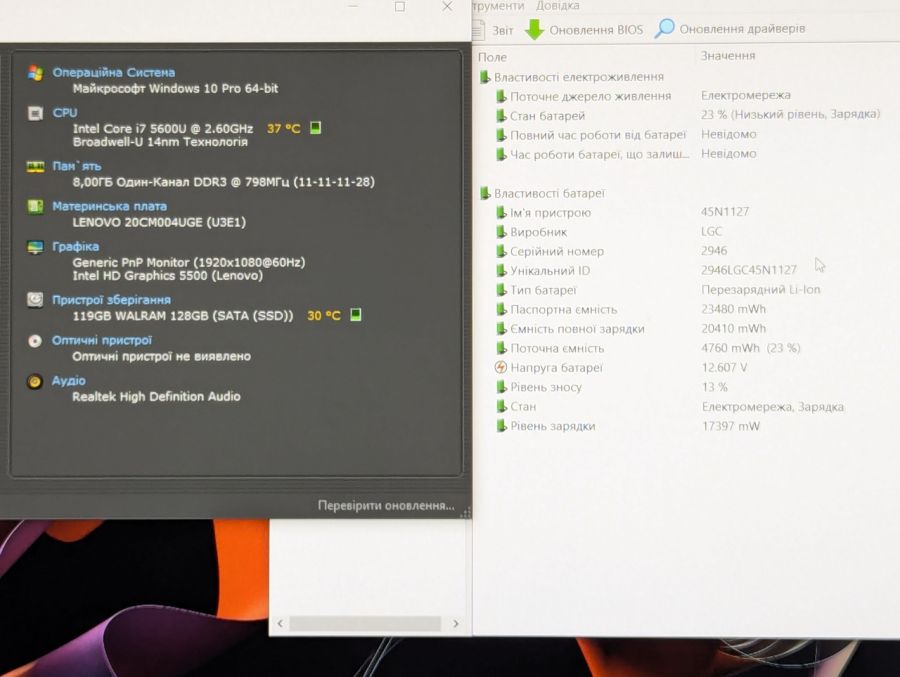Open the Довідка menu
The image size is (900, 677).
coord(557,6)
